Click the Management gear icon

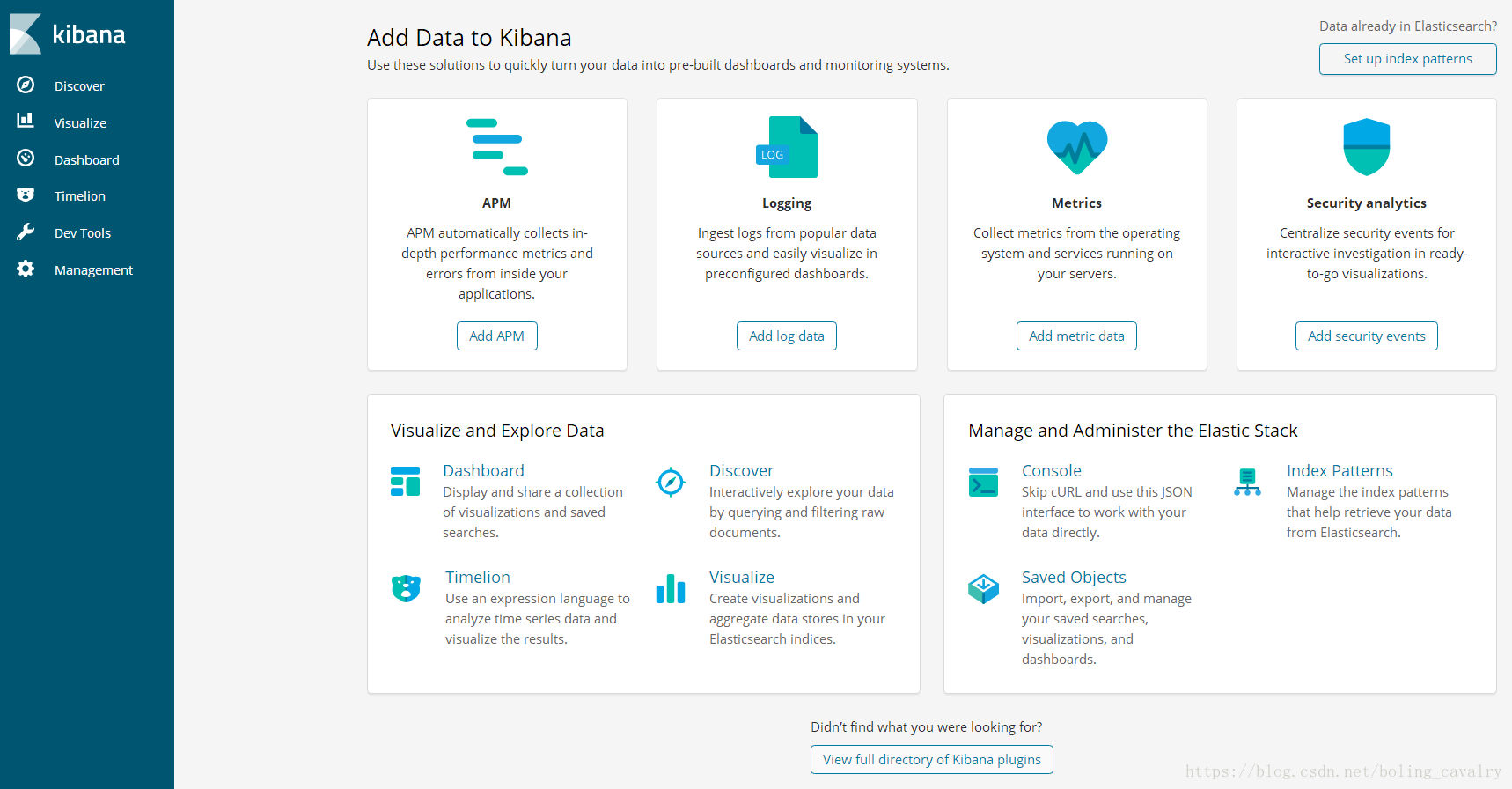[26, 269]
